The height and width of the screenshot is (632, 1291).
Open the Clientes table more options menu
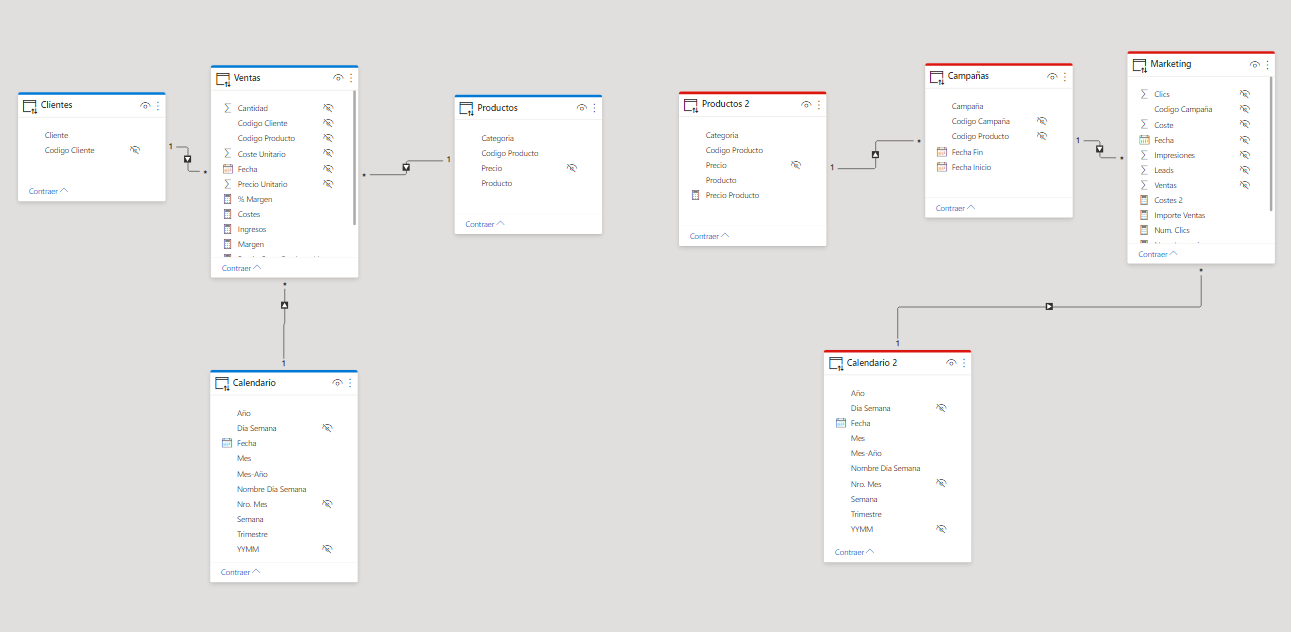pyautogui.click(x=158, y=105)
